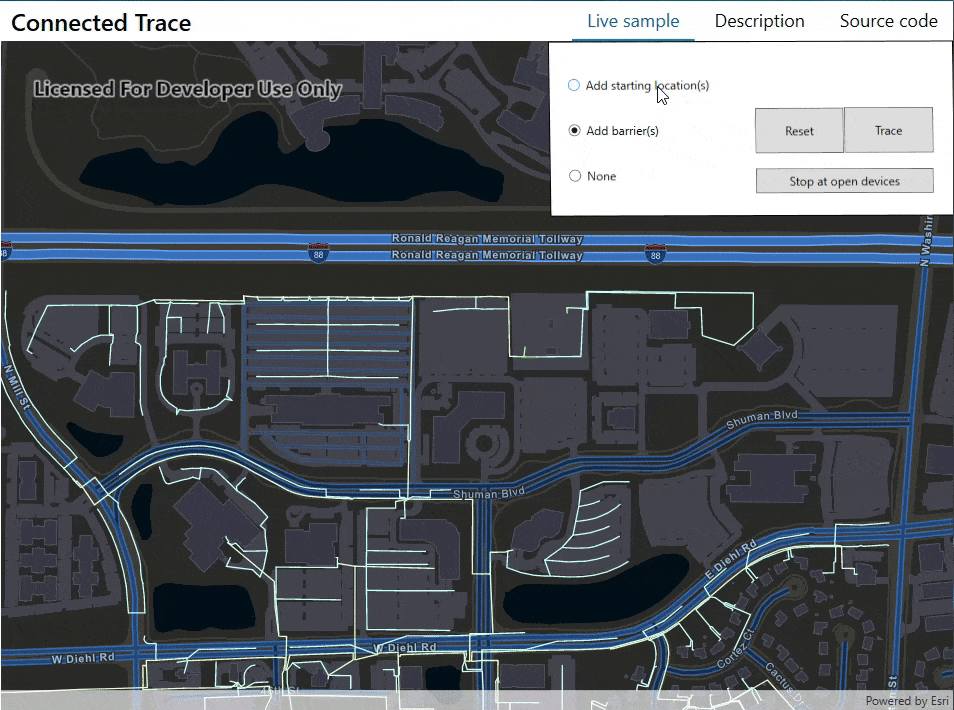Click the 'Stop at open devices' button
The height and width of the screenshot is (710, 954).
point(844,180)
